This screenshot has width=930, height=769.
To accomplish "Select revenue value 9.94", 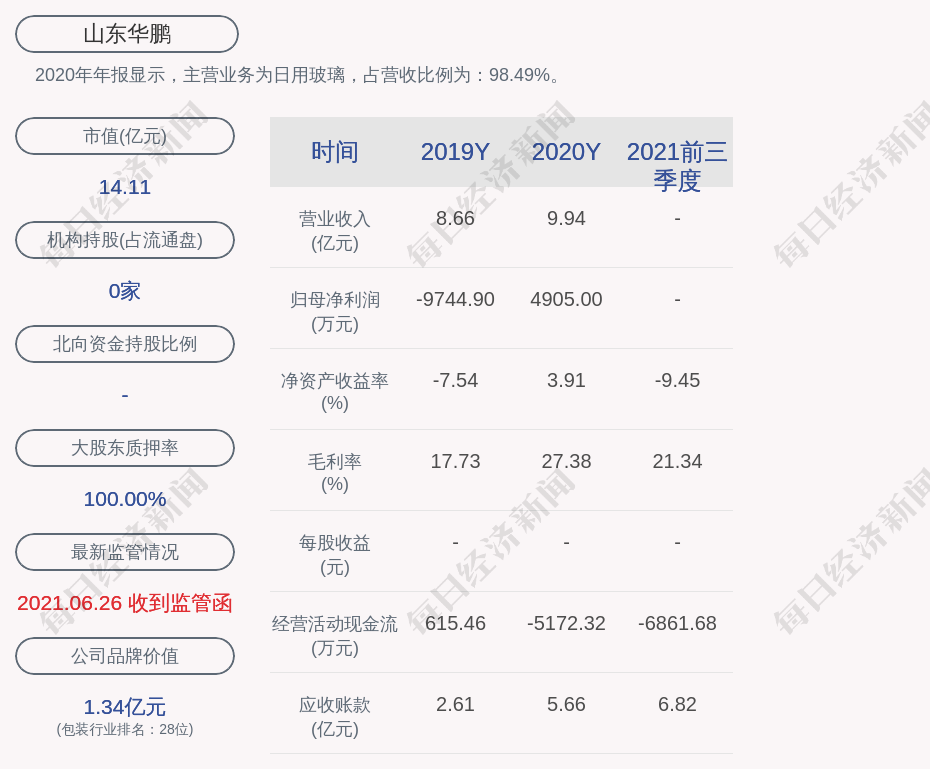I will (566, 218).
